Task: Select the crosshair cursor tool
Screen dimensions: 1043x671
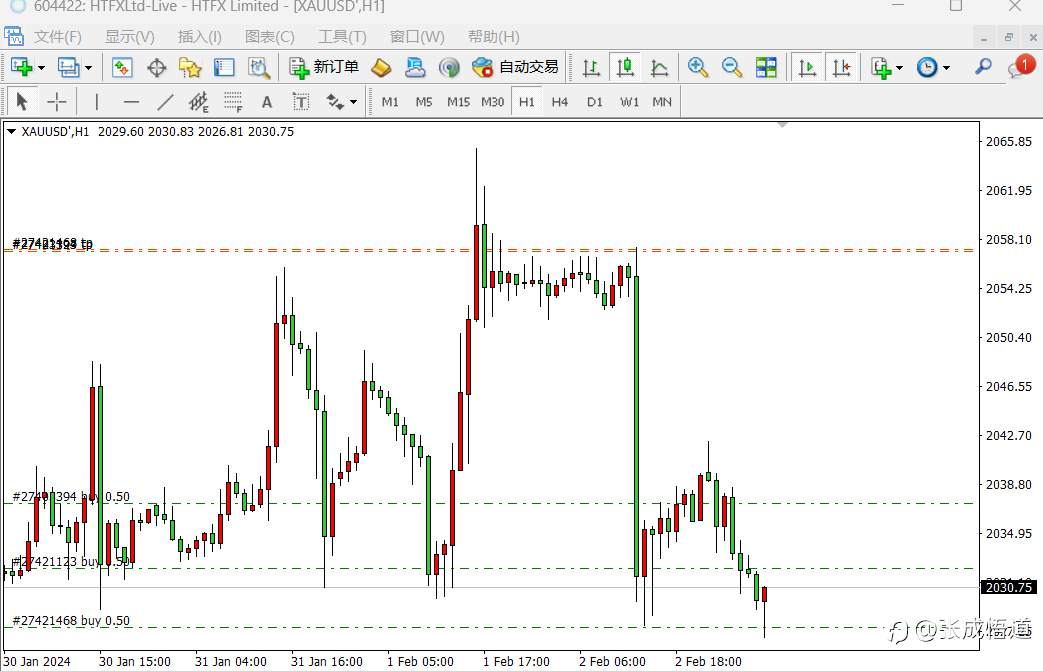Action: click(x=57, y=102)
